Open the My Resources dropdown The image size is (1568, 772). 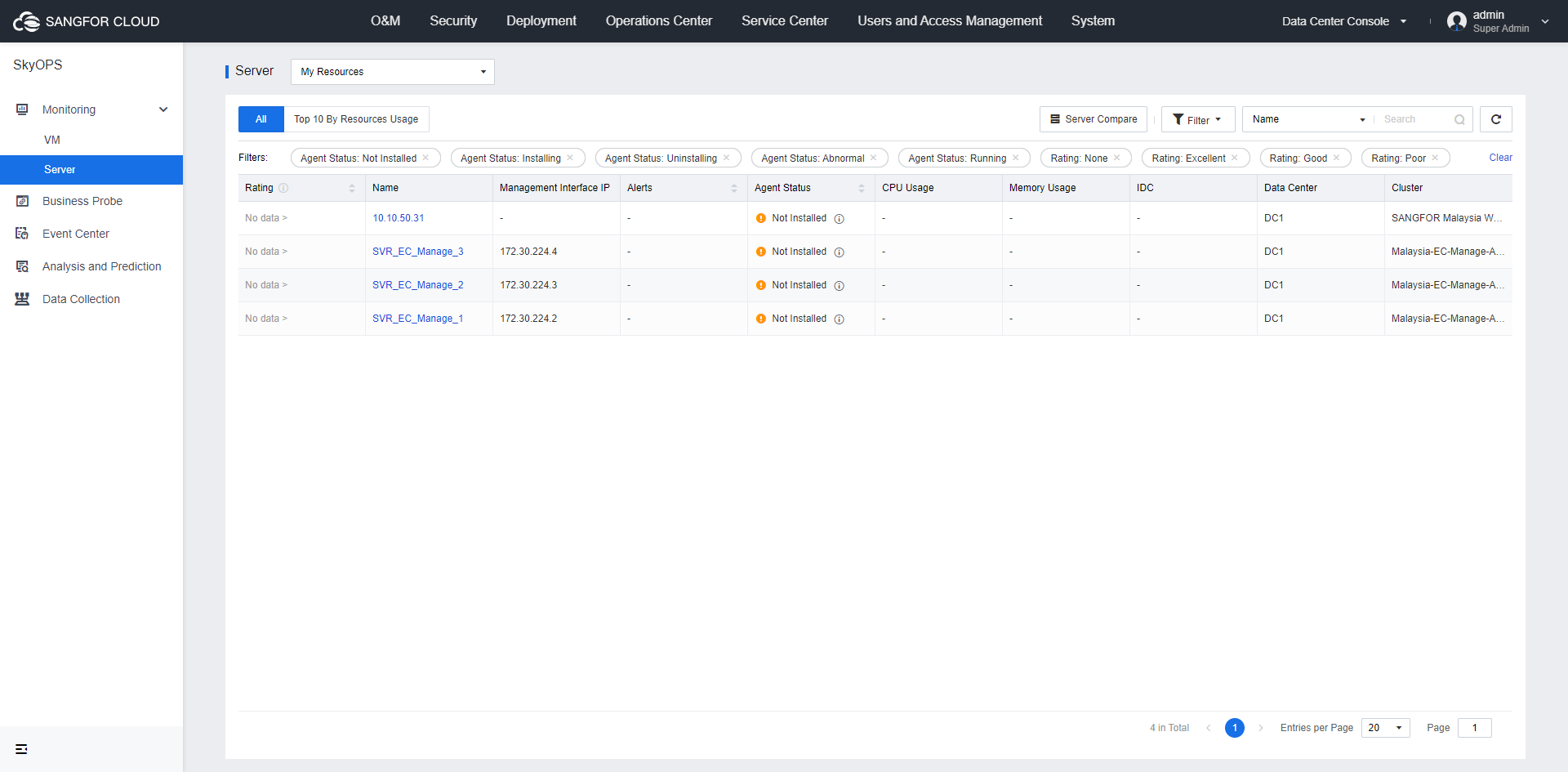393,72
